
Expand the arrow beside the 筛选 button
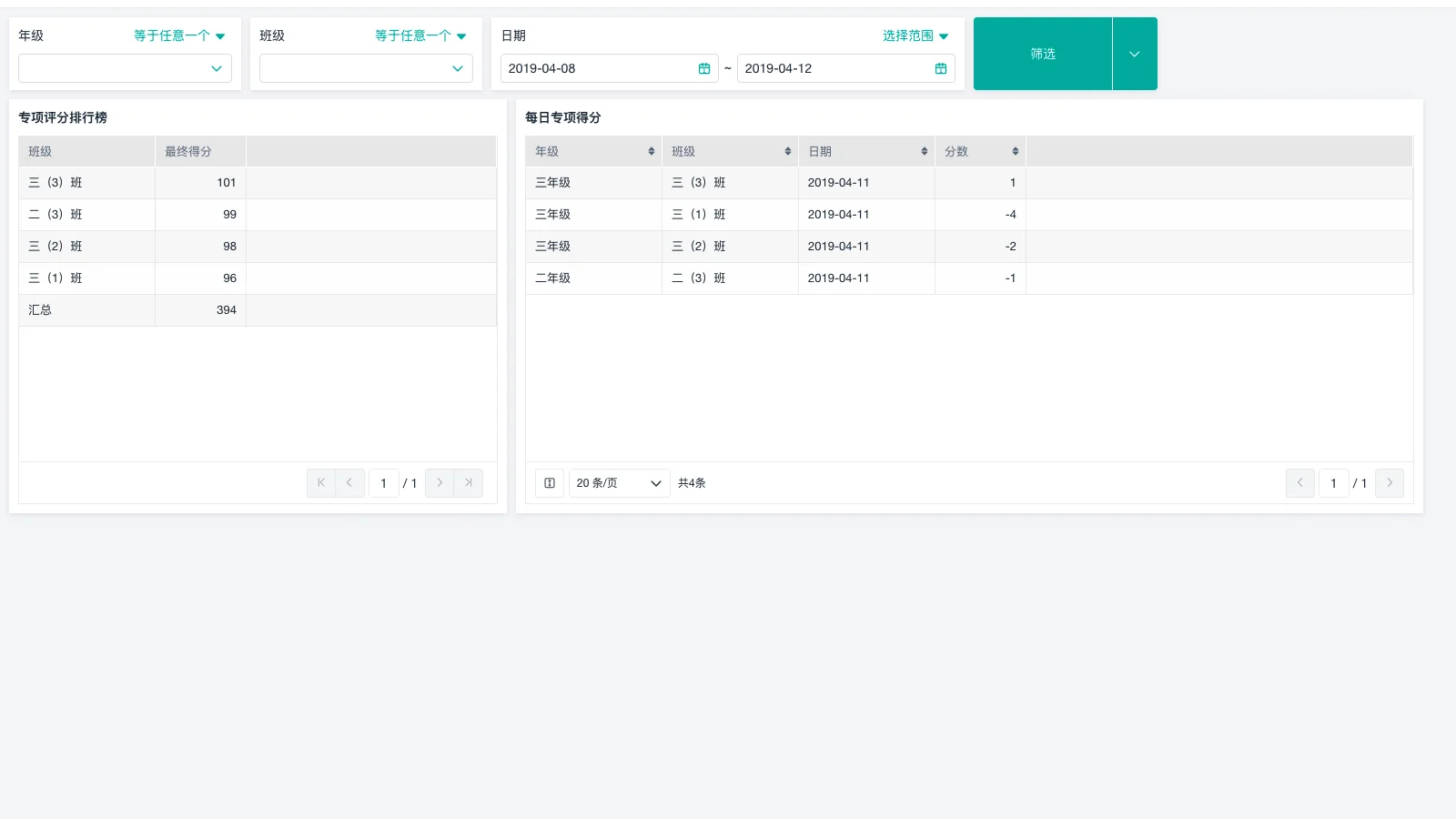[x=1134, y=53]
